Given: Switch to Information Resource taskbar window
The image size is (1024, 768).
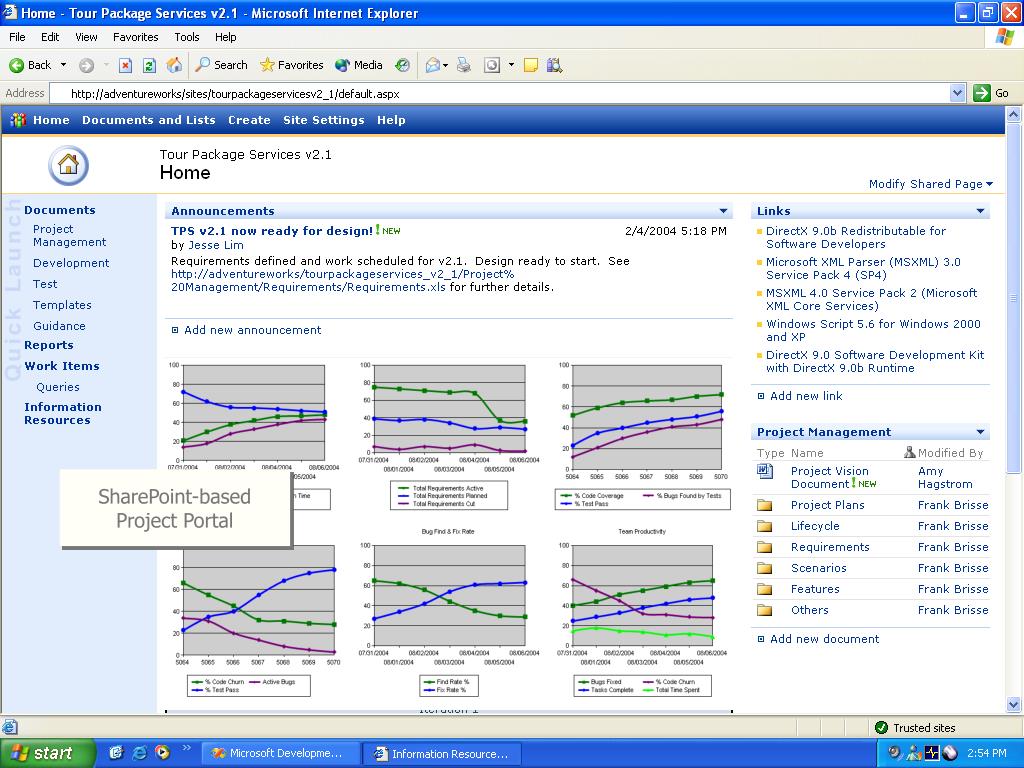Looking at the screenshot, I should pos(441,753).
